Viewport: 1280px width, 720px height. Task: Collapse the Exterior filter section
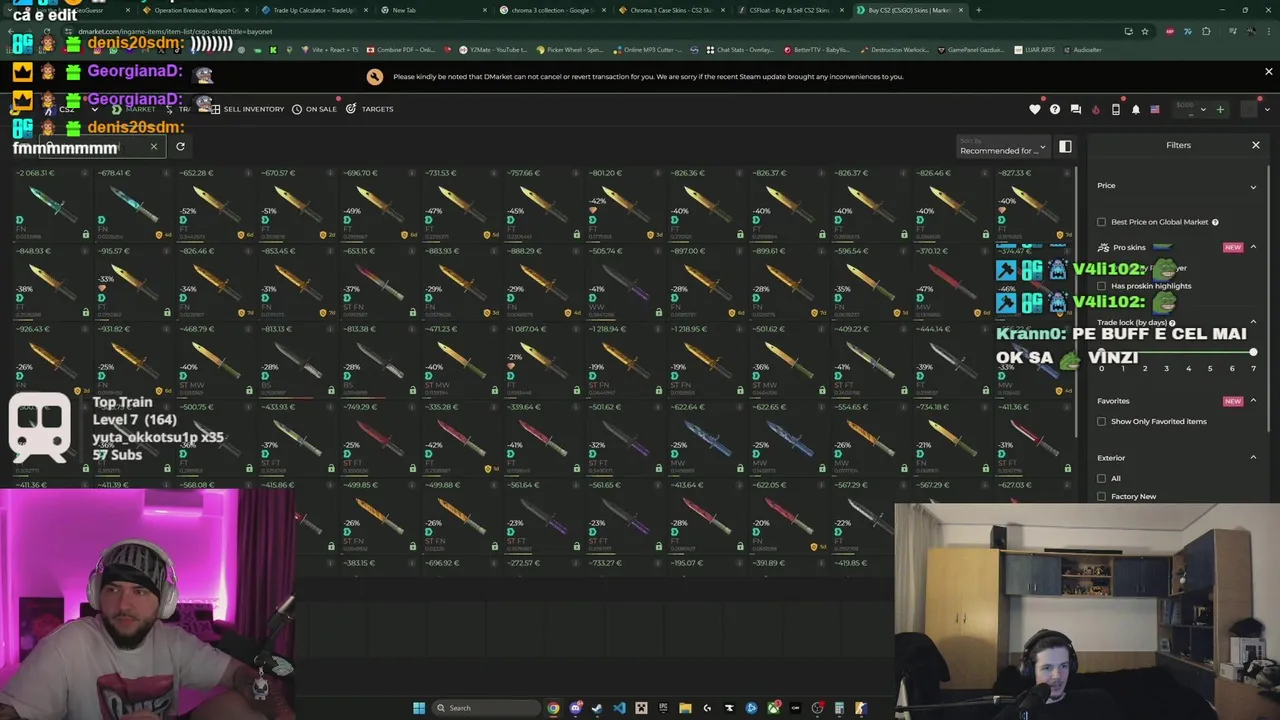[1253, 458]
